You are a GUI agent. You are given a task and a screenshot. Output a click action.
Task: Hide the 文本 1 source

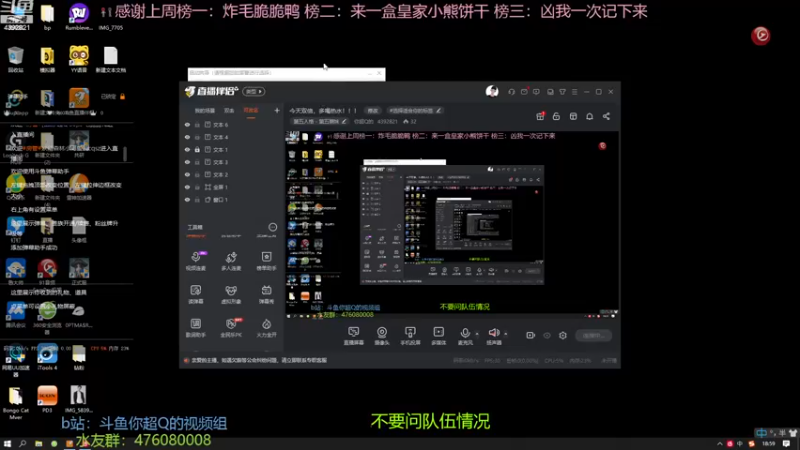coord(187,149)
